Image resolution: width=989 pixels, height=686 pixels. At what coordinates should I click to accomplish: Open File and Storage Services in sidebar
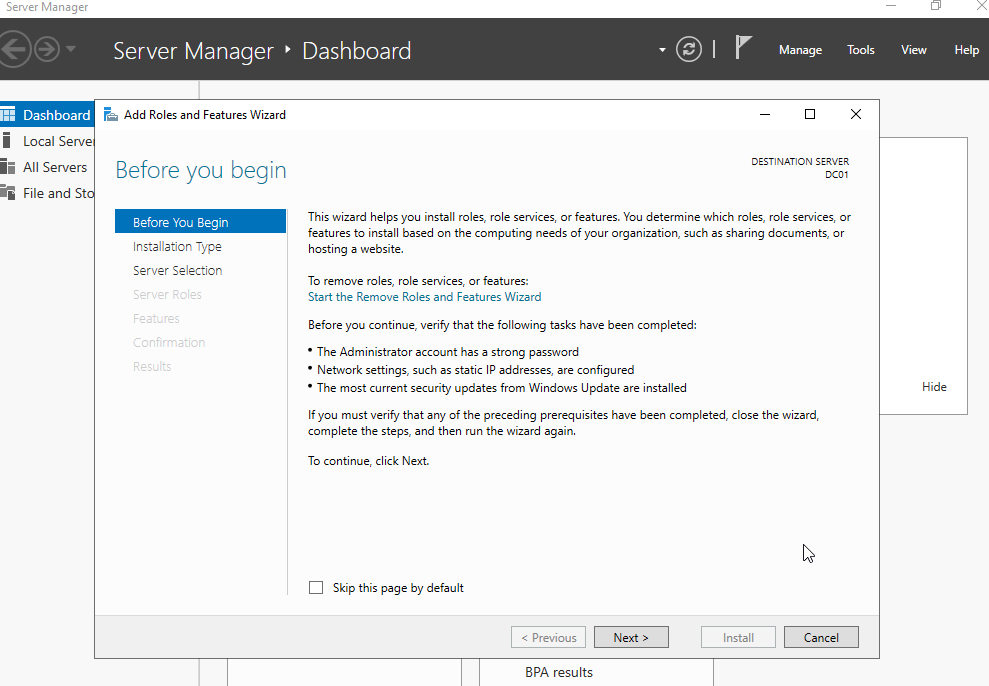coord(47,193)
